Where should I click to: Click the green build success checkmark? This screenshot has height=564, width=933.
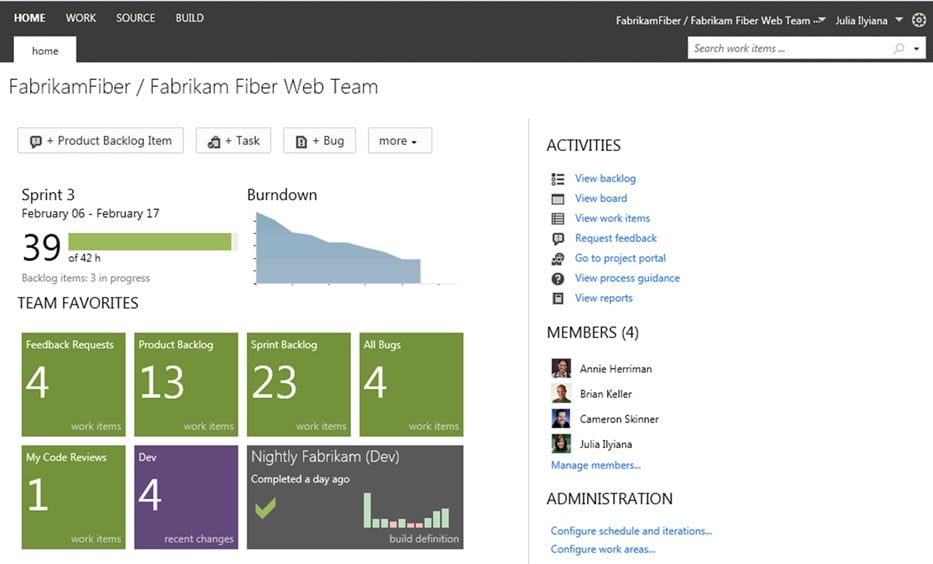265,508
